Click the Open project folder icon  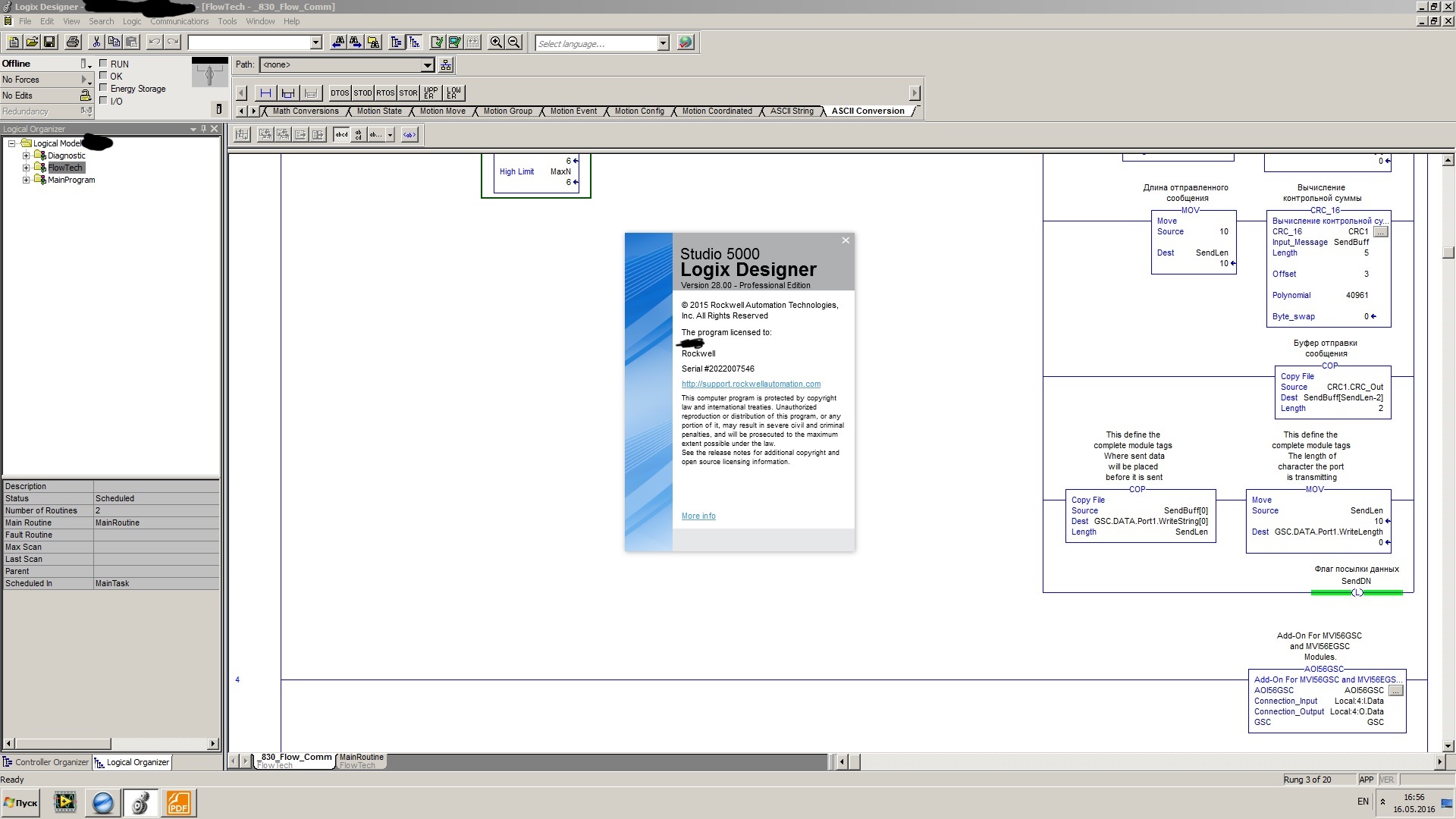[32, 42]
